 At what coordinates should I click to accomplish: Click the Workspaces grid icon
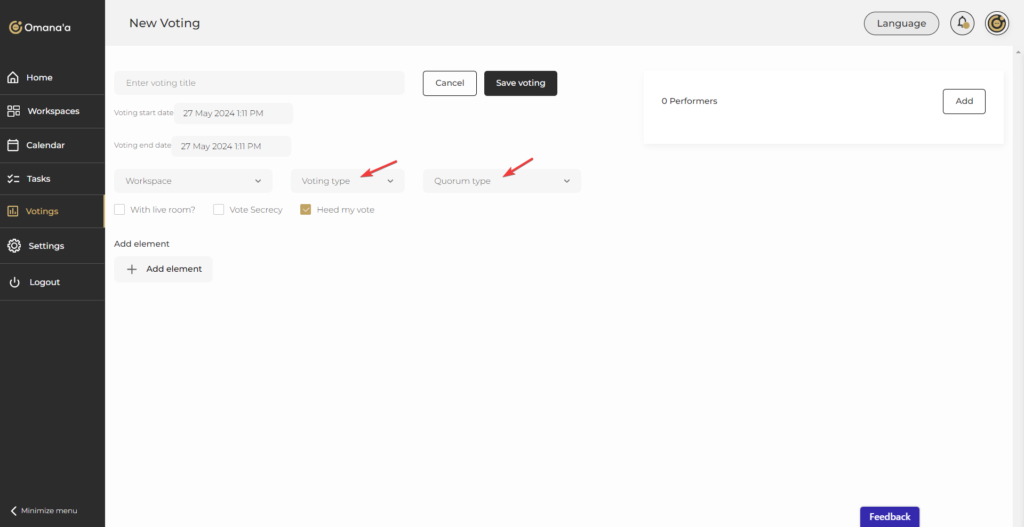(13, 111)
